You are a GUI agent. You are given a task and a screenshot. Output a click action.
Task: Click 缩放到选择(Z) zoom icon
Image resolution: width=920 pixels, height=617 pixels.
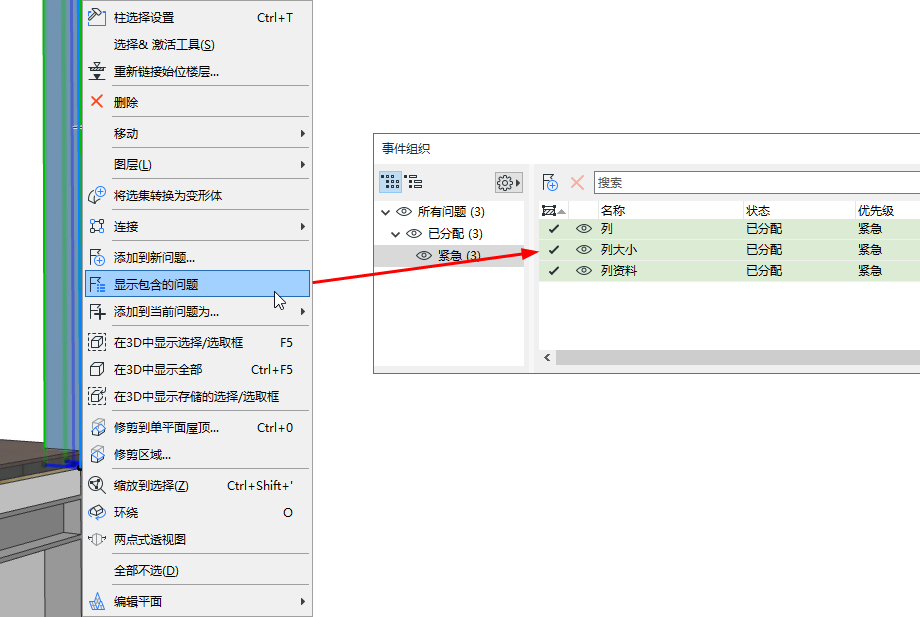[x=97, y=485]
